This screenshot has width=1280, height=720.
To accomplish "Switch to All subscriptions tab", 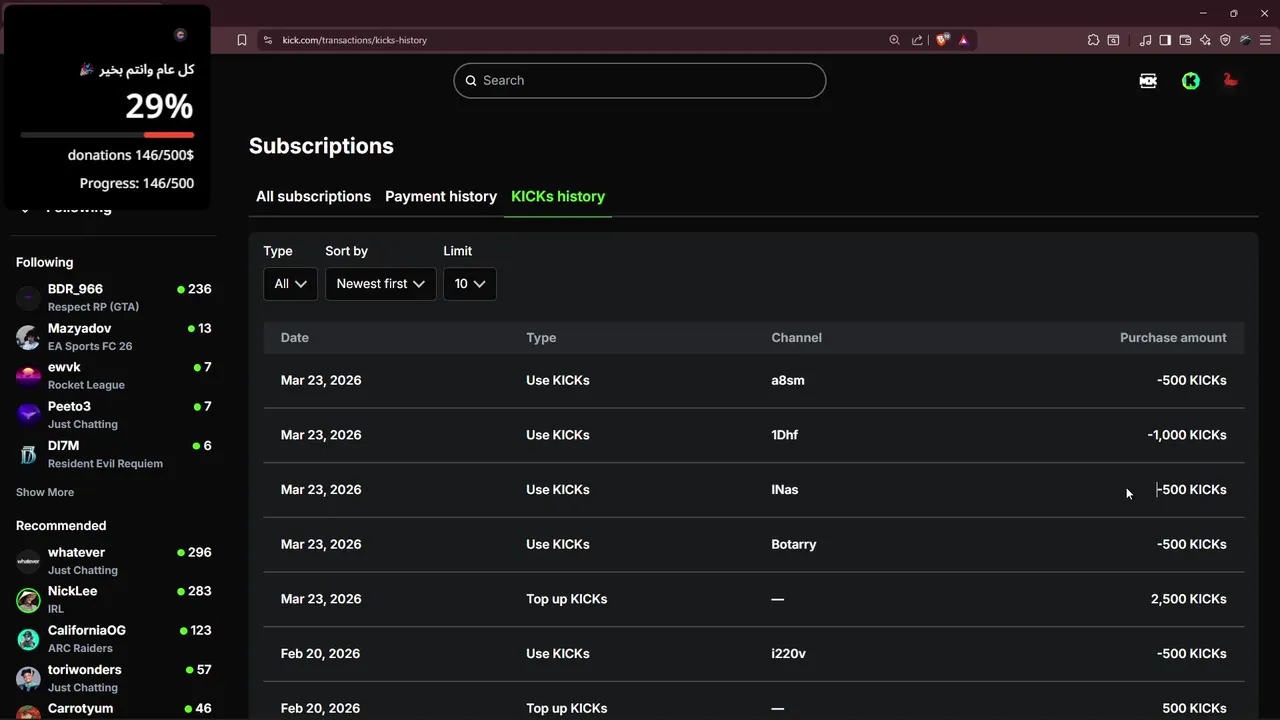I will tap(313, 197).
